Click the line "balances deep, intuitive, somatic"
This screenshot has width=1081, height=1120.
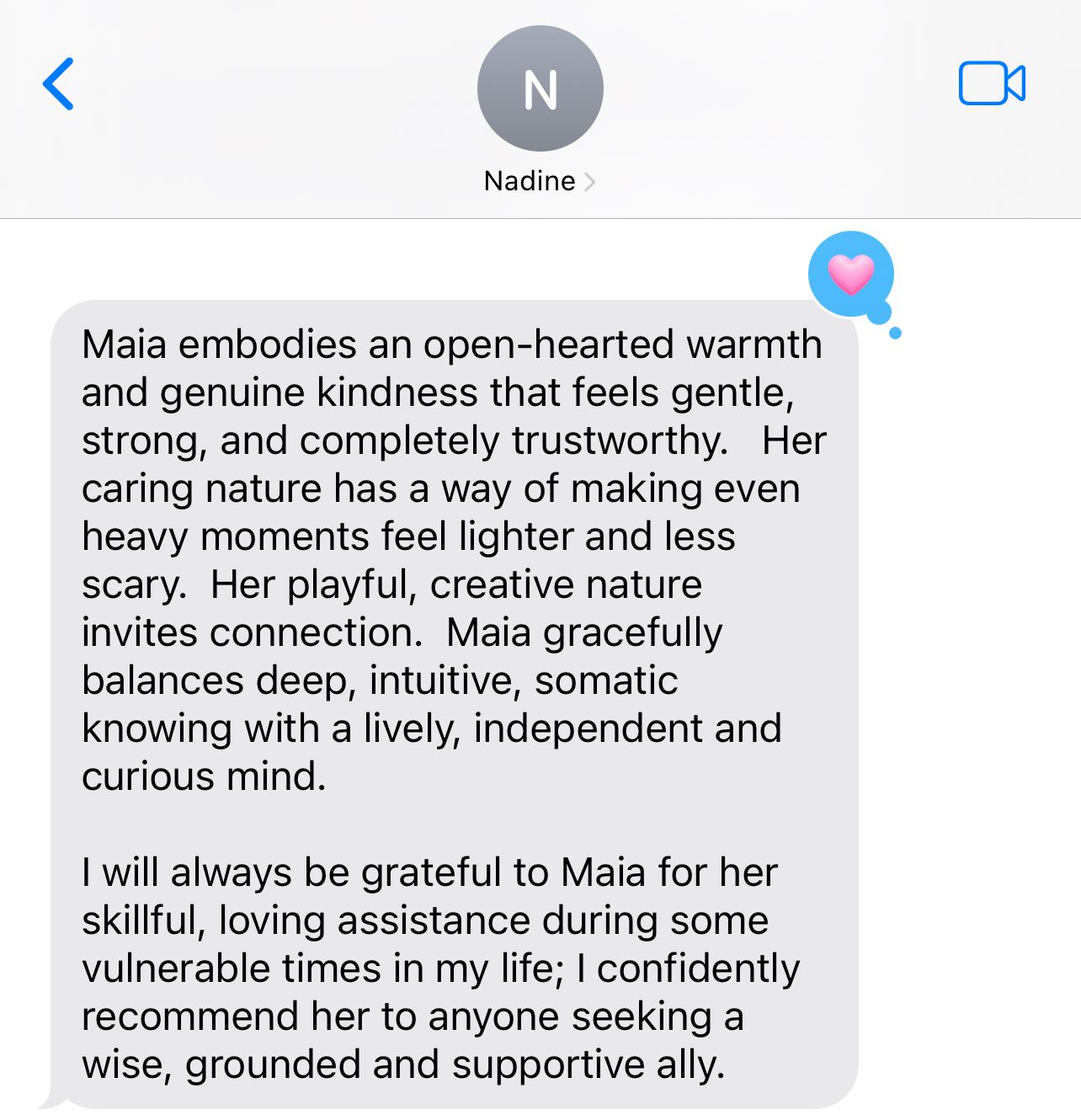coord(380,681)
